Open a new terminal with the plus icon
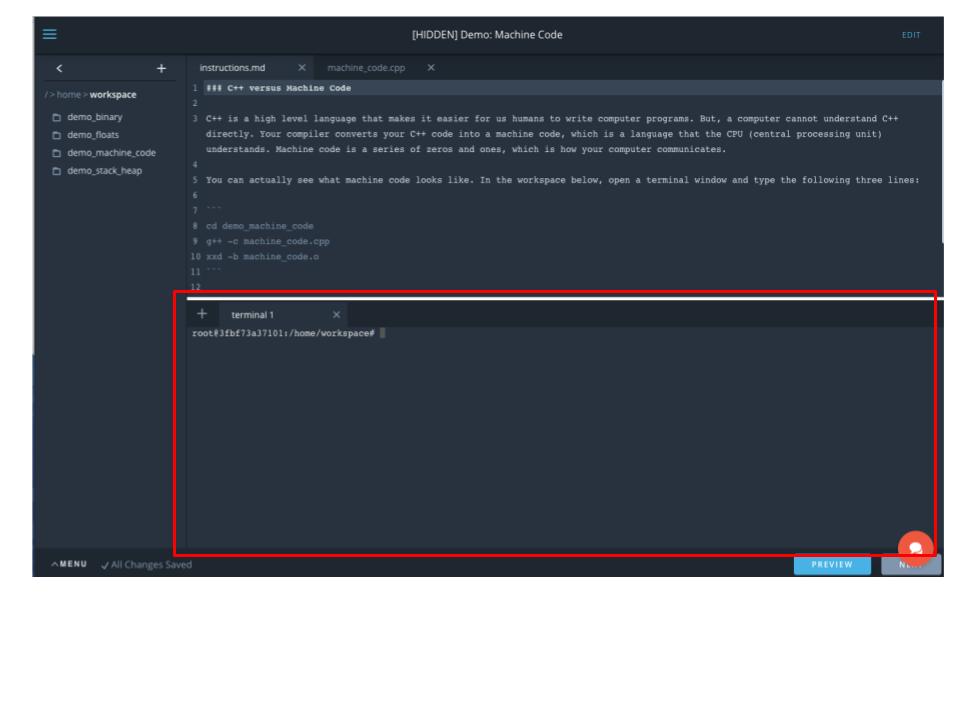This screenshot has height=720, width=960. (x=202, y=314)
